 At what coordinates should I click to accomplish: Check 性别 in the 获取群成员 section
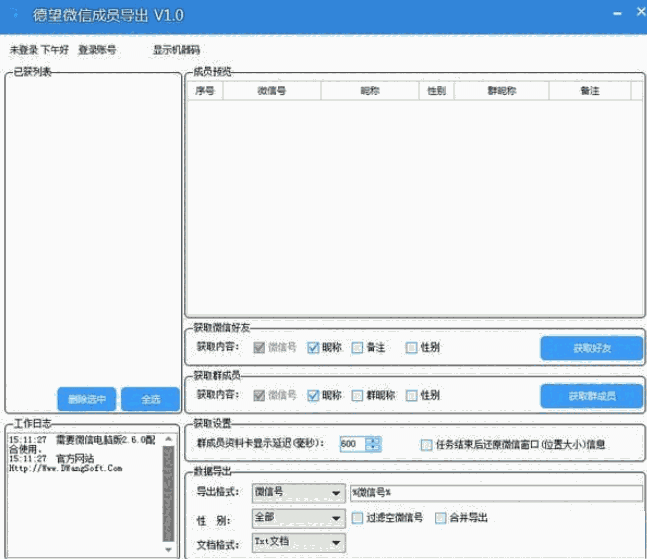[411, 396]
